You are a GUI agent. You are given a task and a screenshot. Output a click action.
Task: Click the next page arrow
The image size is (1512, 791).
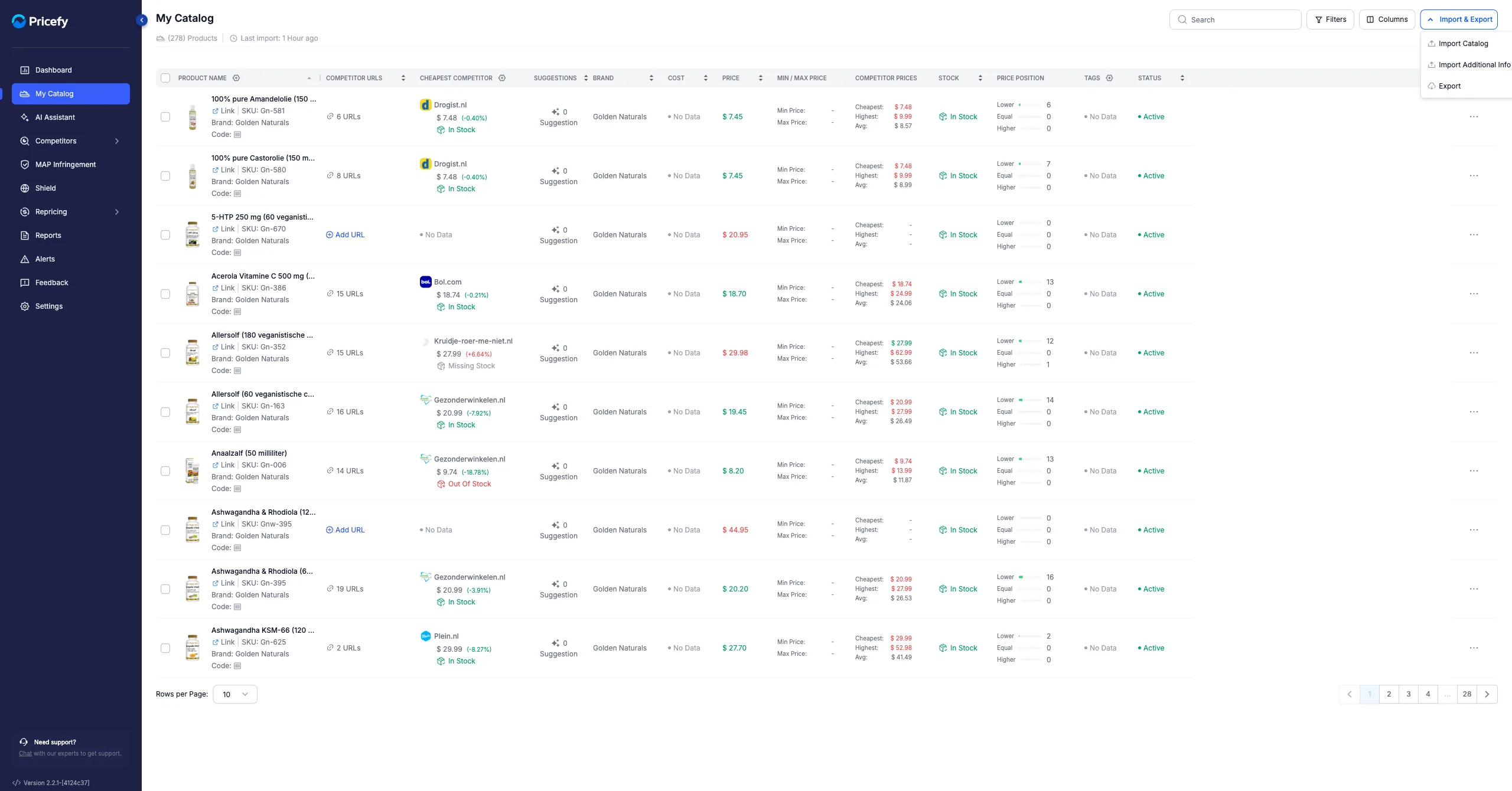point(1487,694)
